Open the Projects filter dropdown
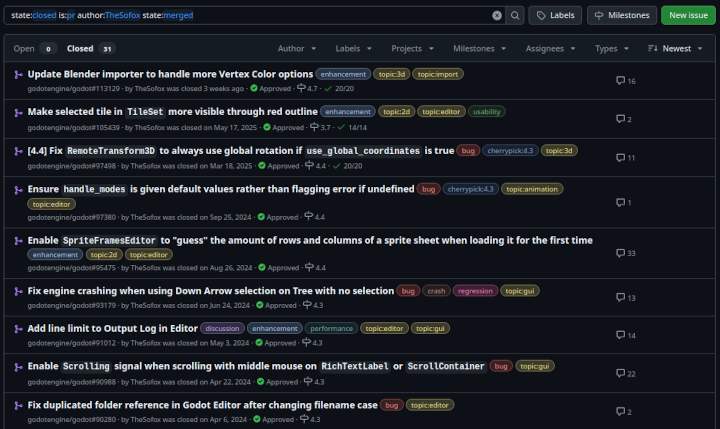Image resolution: width=720 pixels, height=429 pixels. pyautogui.click(x=412, y=49)
